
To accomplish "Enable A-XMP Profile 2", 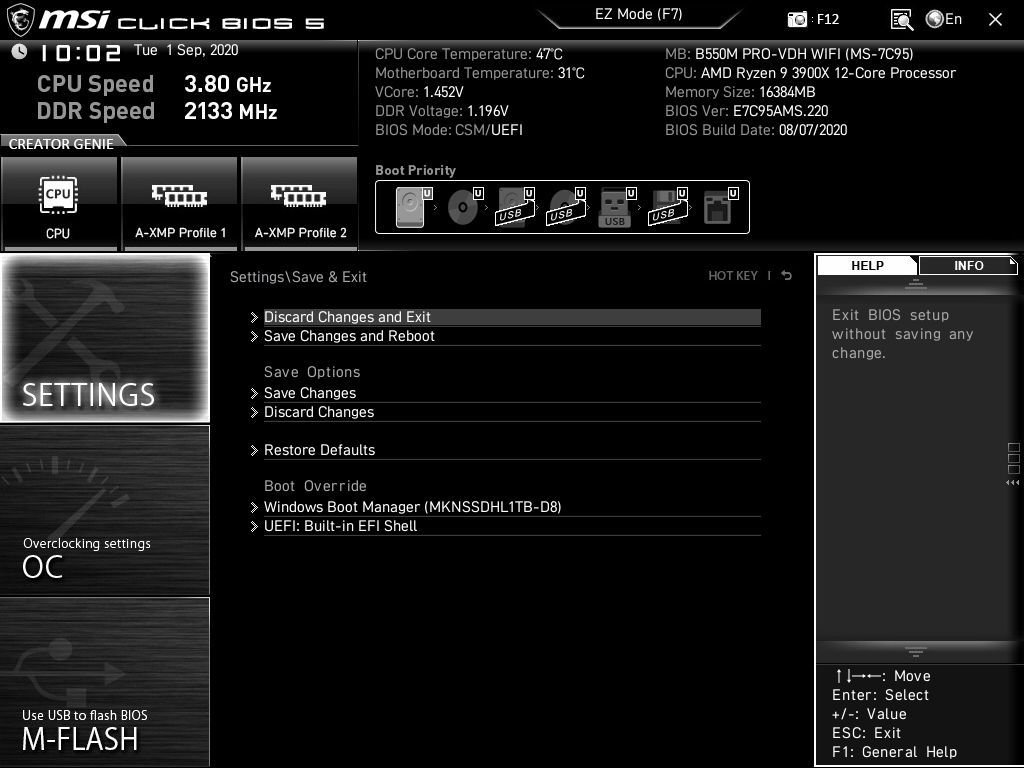I will pyautogui.click(x=300, y=203).
